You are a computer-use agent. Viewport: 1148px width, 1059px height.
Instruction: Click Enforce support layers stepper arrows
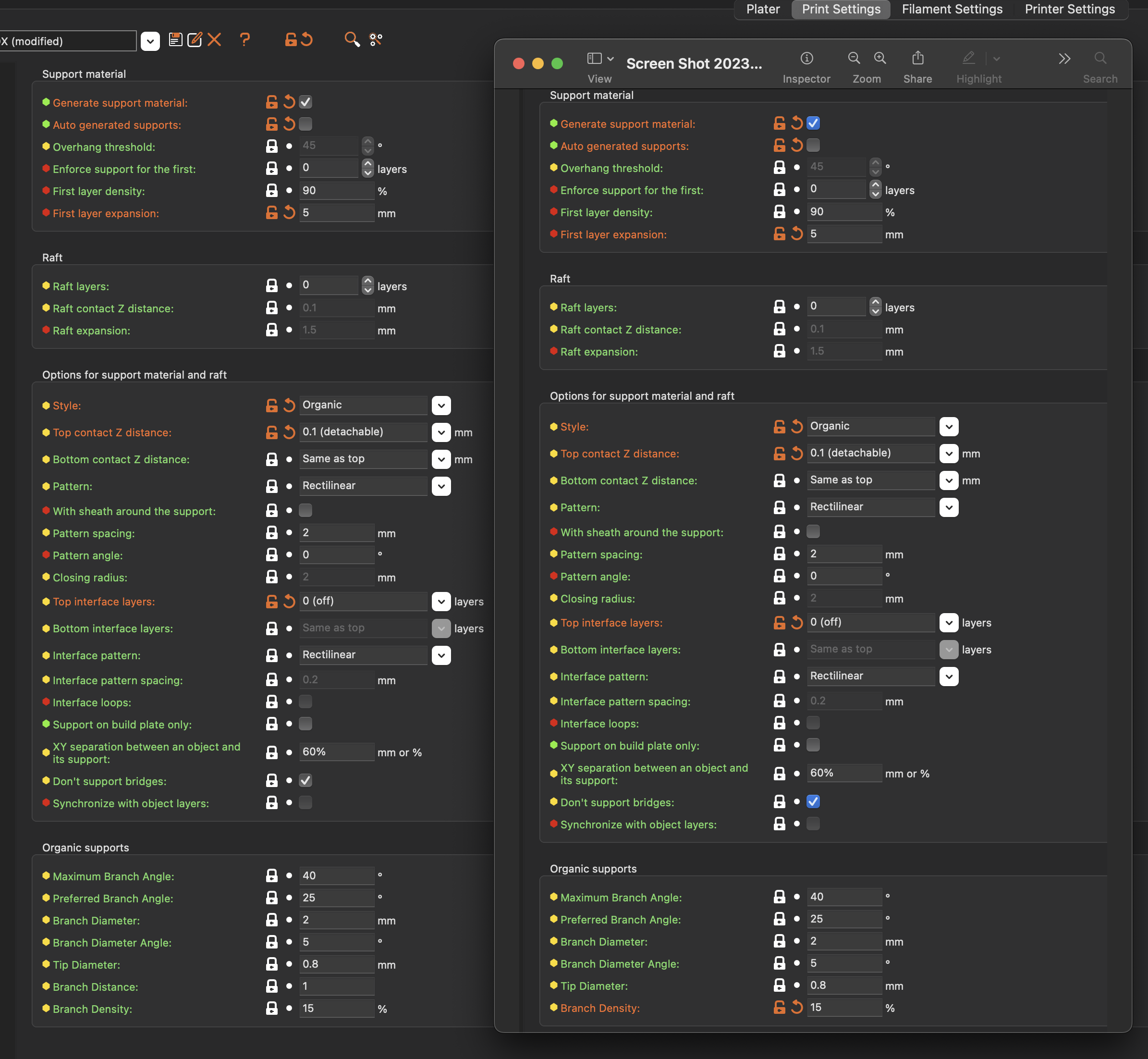[368, 169]
